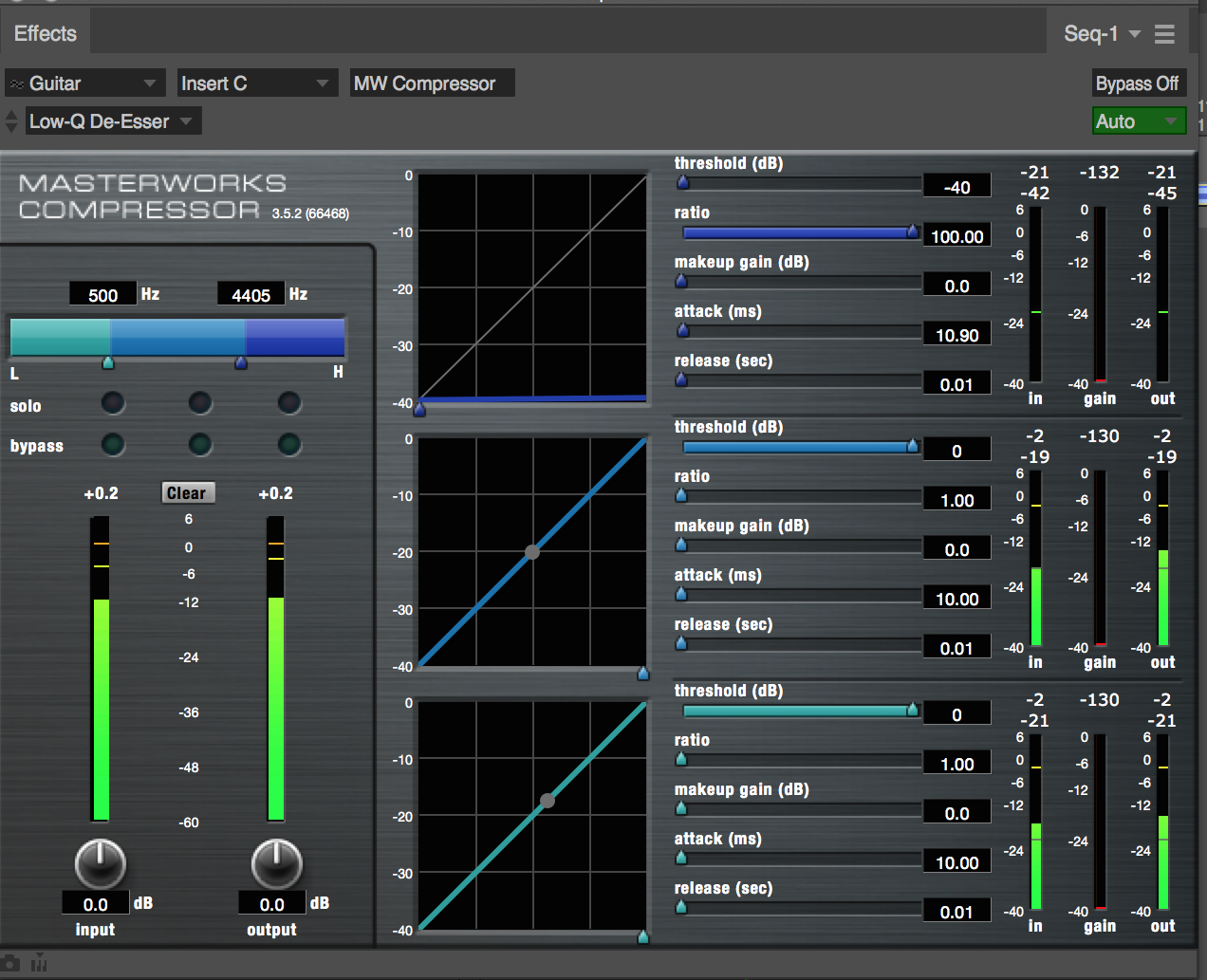This screenshot has height=980, width=1207.
Task: Click the top band ratio slider handle
Action: coord(912,232)
